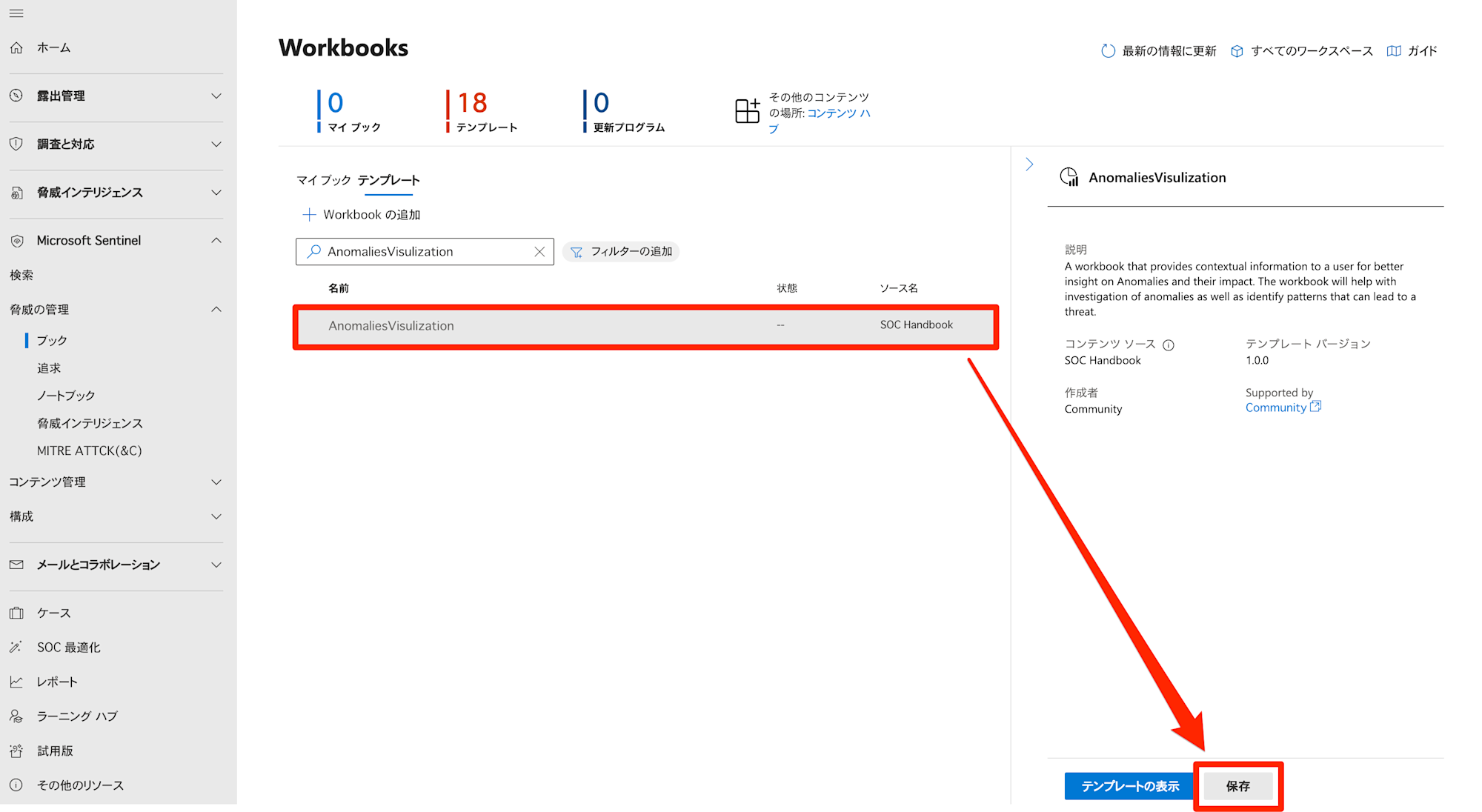Click the Microsoft Sentinel shield icon
1482x812 pixels.
(16, 241)
